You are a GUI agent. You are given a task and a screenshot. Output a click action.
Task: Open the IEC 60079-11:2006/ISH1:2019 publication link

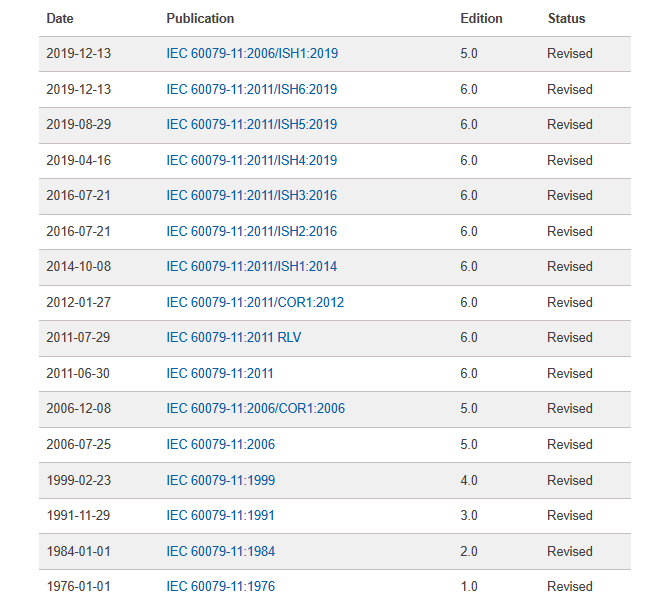[251, 54]
